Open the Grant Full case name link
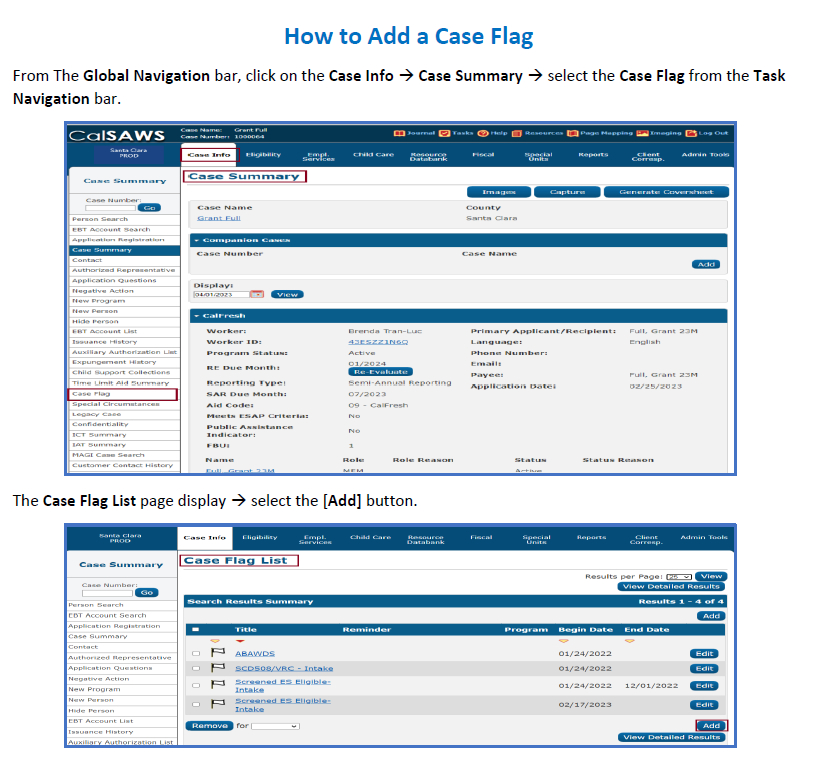 219,219
